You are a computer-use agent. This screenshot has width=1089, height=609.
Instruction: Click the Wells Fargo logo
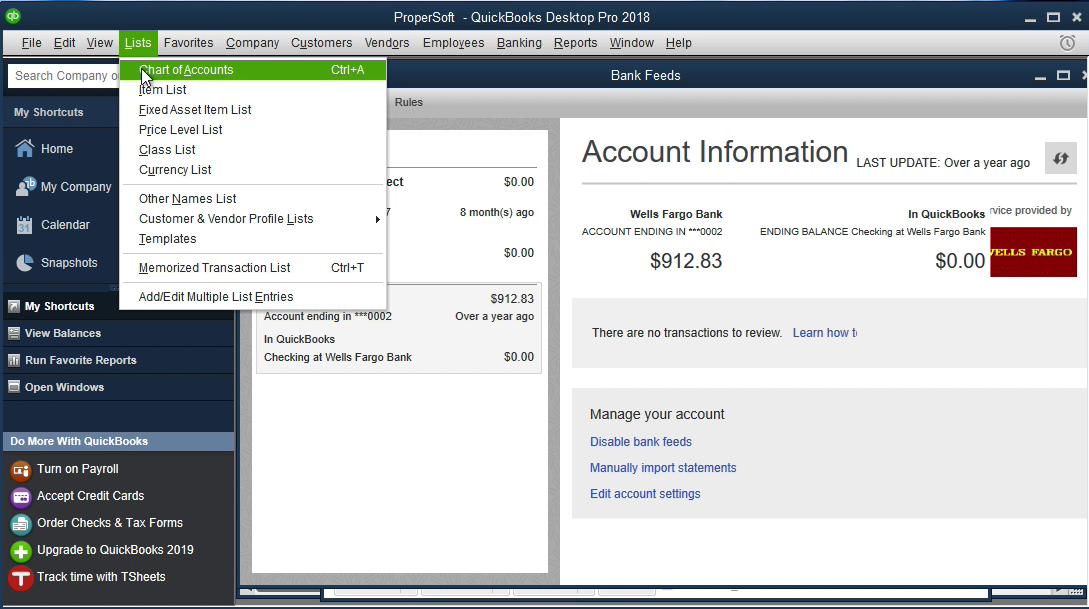[1033, 252]
